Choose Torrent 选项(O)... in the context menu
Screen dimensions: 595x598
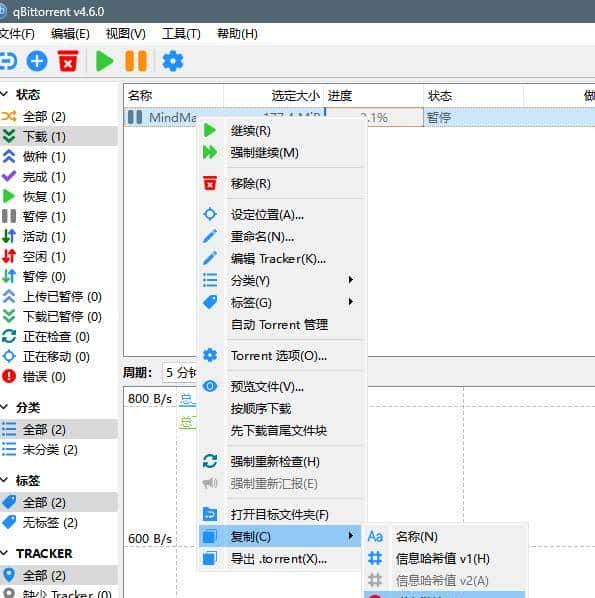[281, 355]
